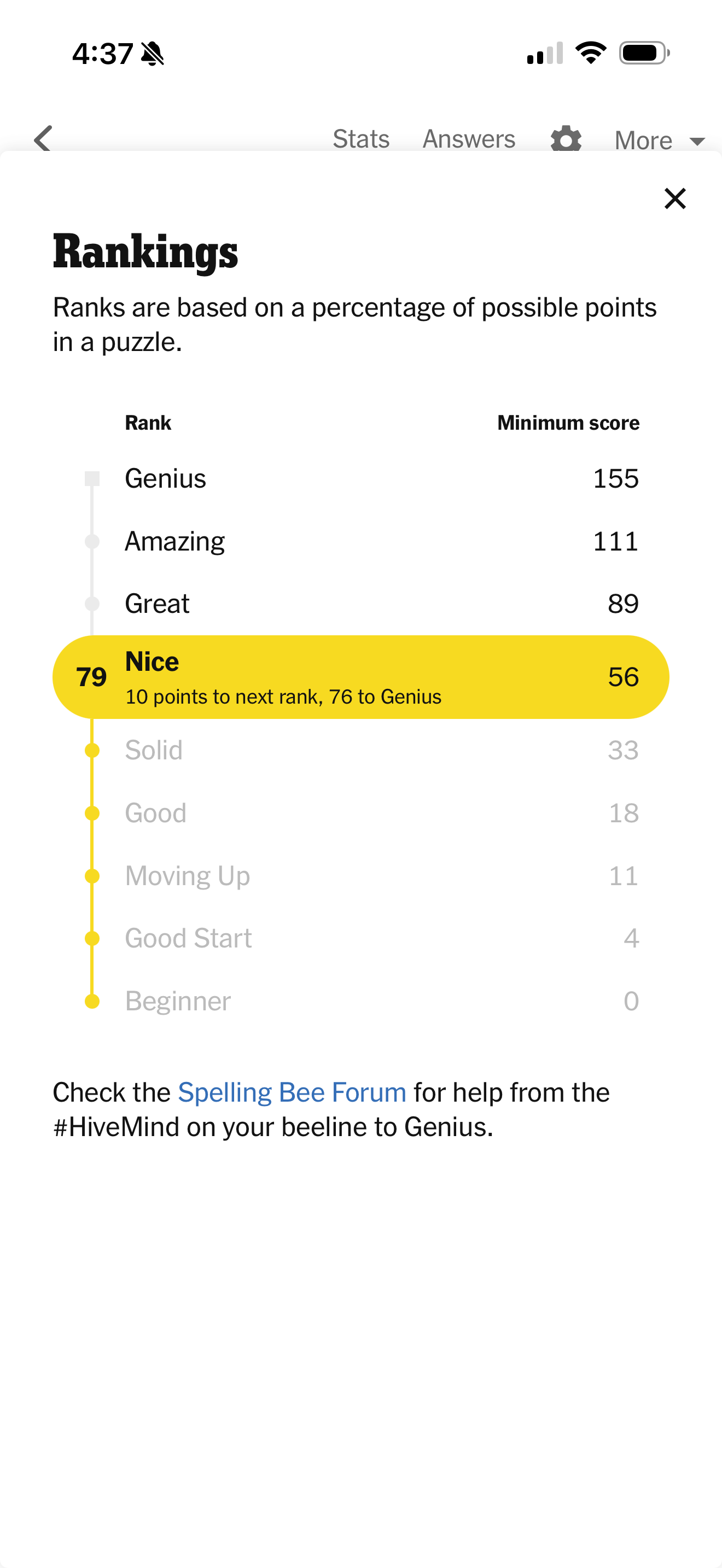Tap the Good rank yellow dot
The width and height of the screenshot is (722, 1568).
(92, 813)
